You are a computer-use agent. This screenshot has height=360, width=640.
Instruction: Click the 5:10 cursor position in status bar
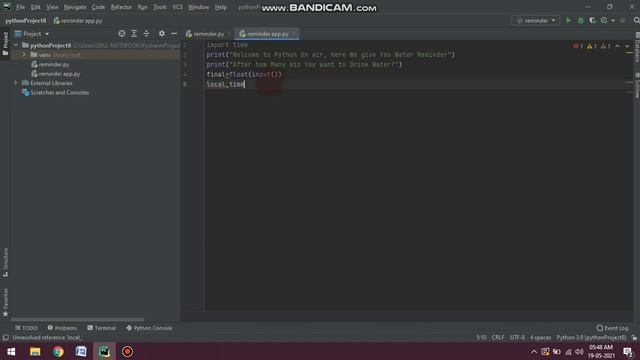(481, 338)
